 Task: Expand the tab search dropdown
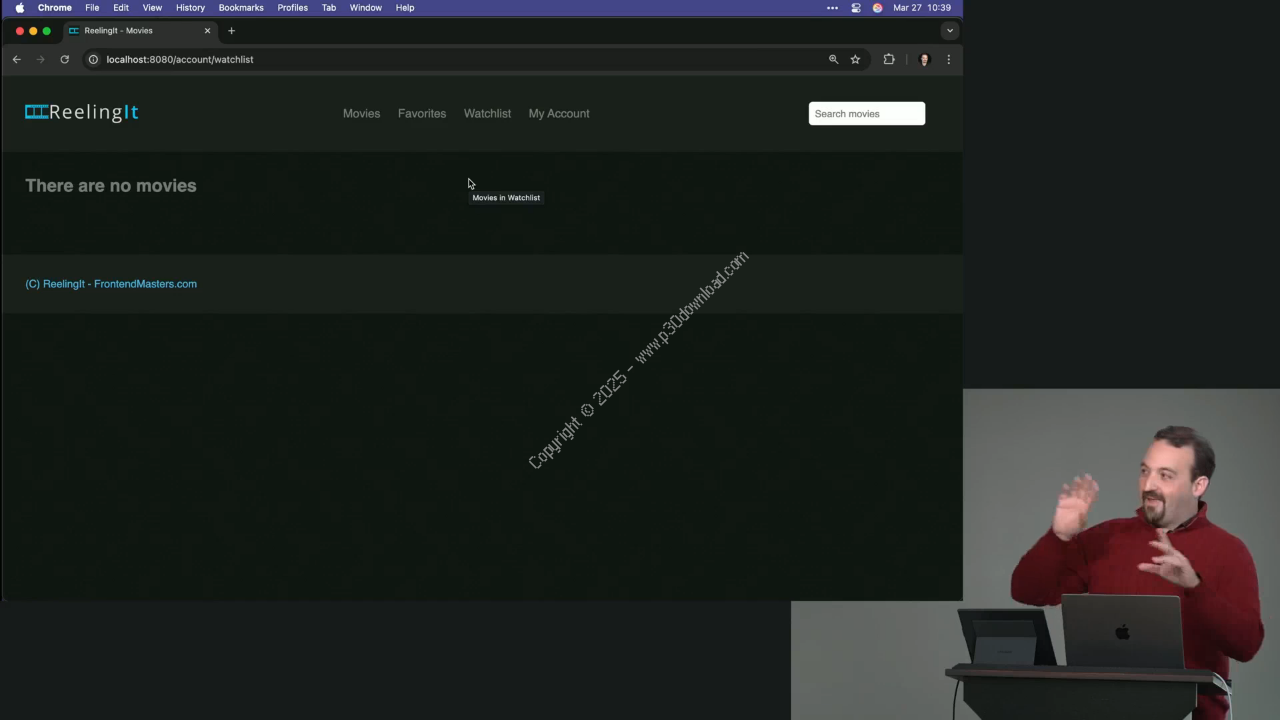(950, 31)
